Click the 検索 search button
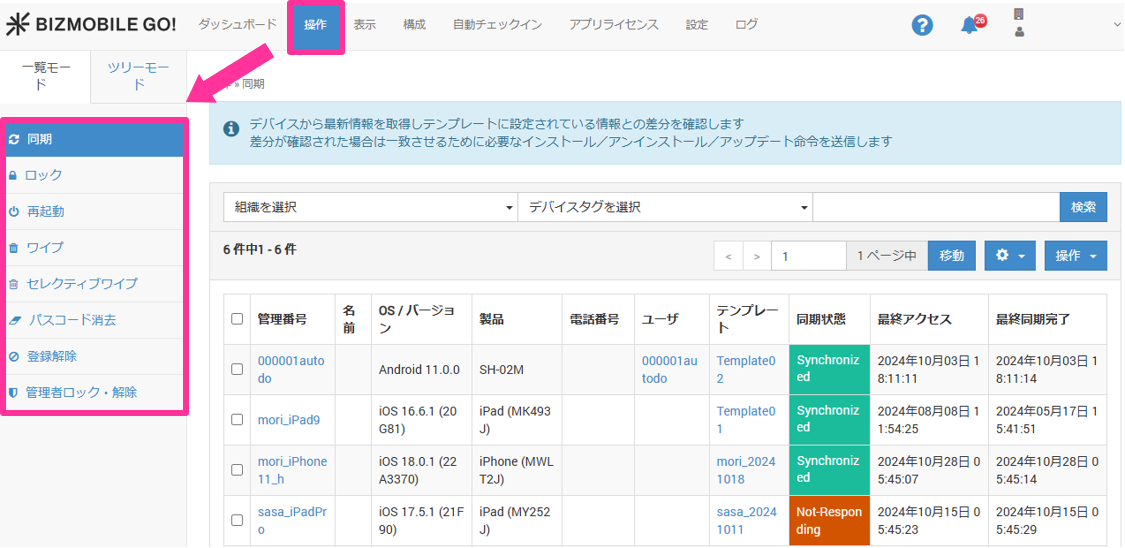Viewport: 1125px width, 548px height. point(1083,207)
